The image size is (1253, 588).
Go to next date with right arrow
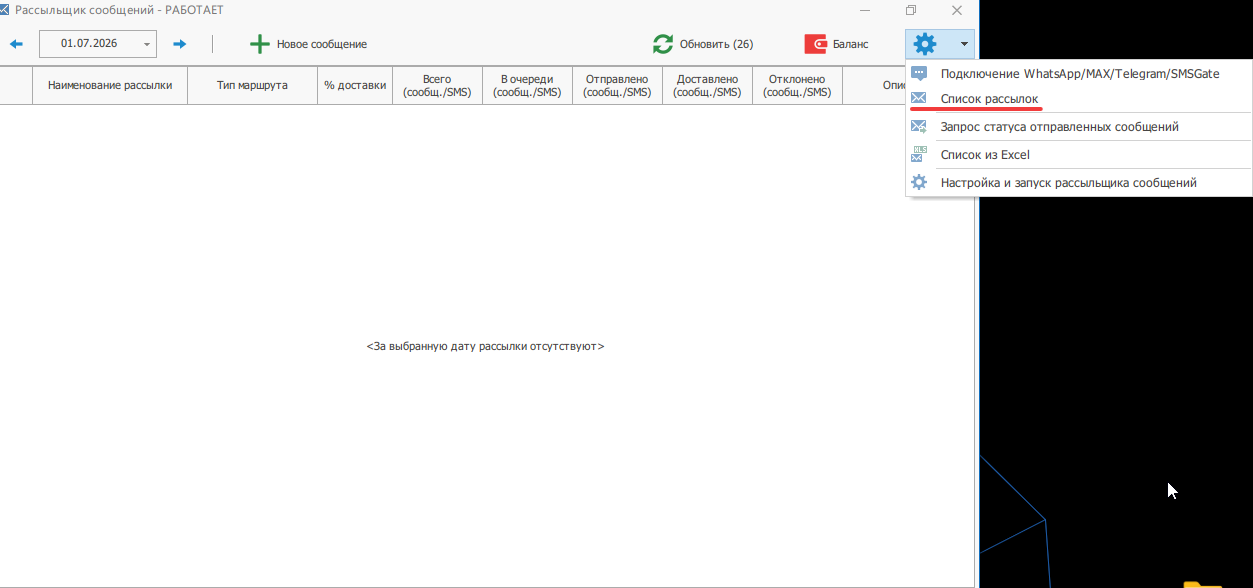coord(180,44)
